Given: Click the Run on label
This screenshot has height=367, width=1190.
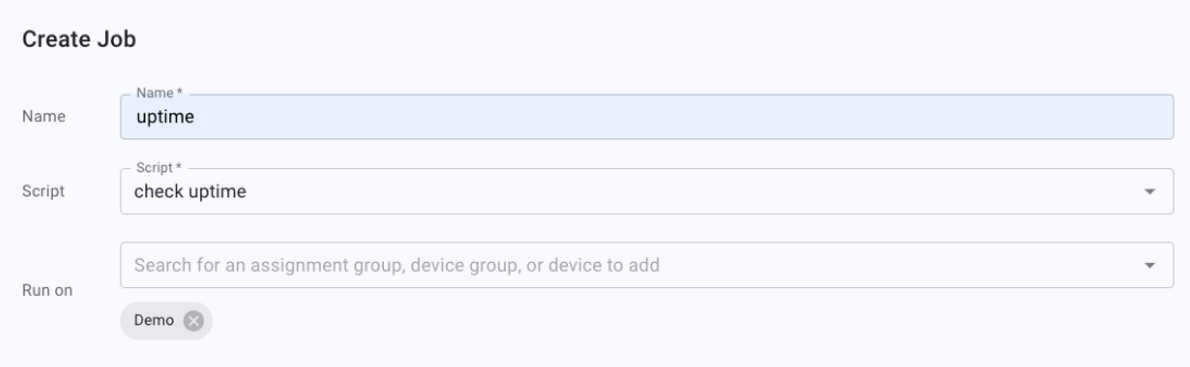Looking at the screenshot, I should pyautogui.click(x=47, y=290).
